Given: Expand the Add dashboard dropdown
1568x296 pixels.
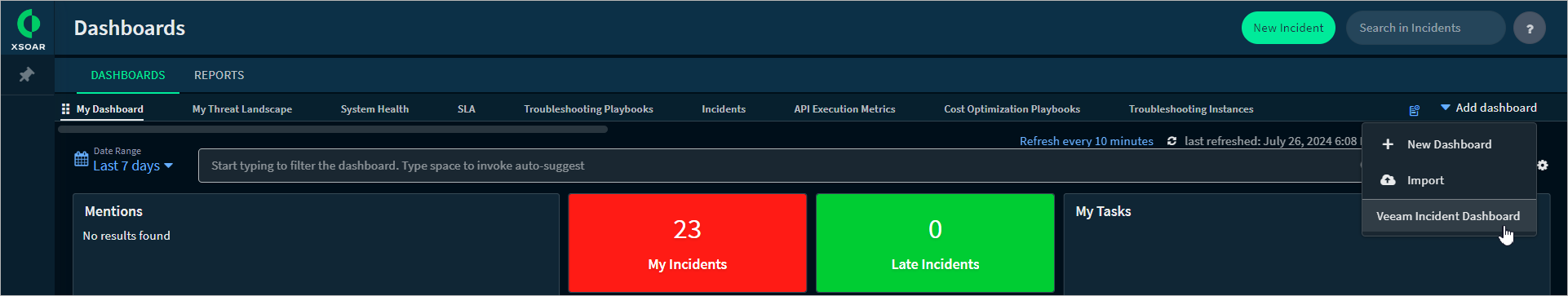Looking at the screenshot, I should 1489,108.
